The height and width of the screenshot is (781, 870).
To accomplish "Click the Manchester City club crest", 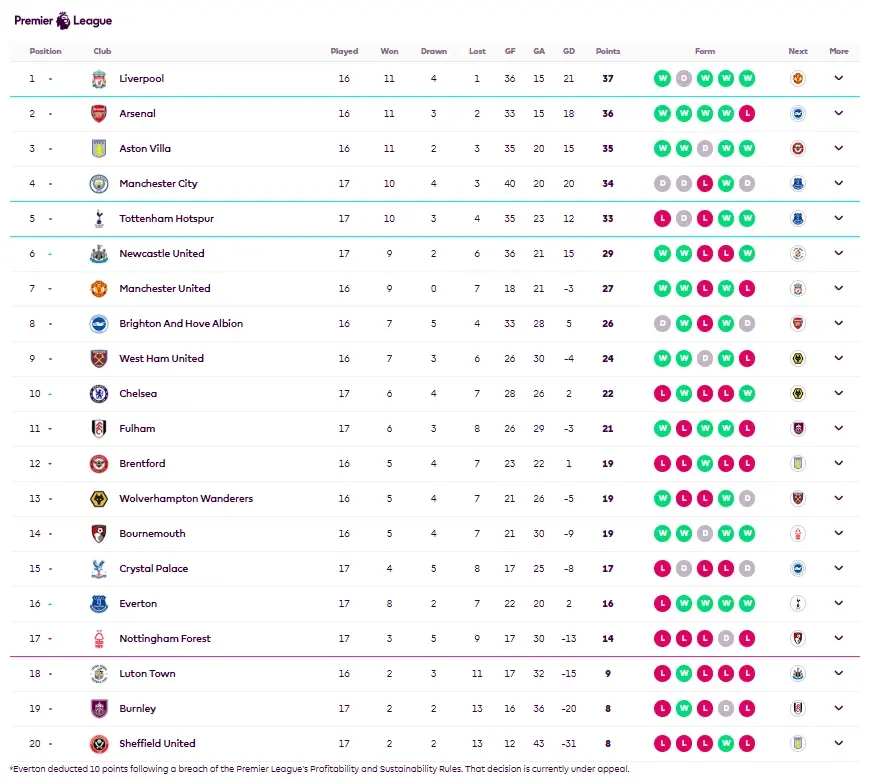I will pos(99,184).
